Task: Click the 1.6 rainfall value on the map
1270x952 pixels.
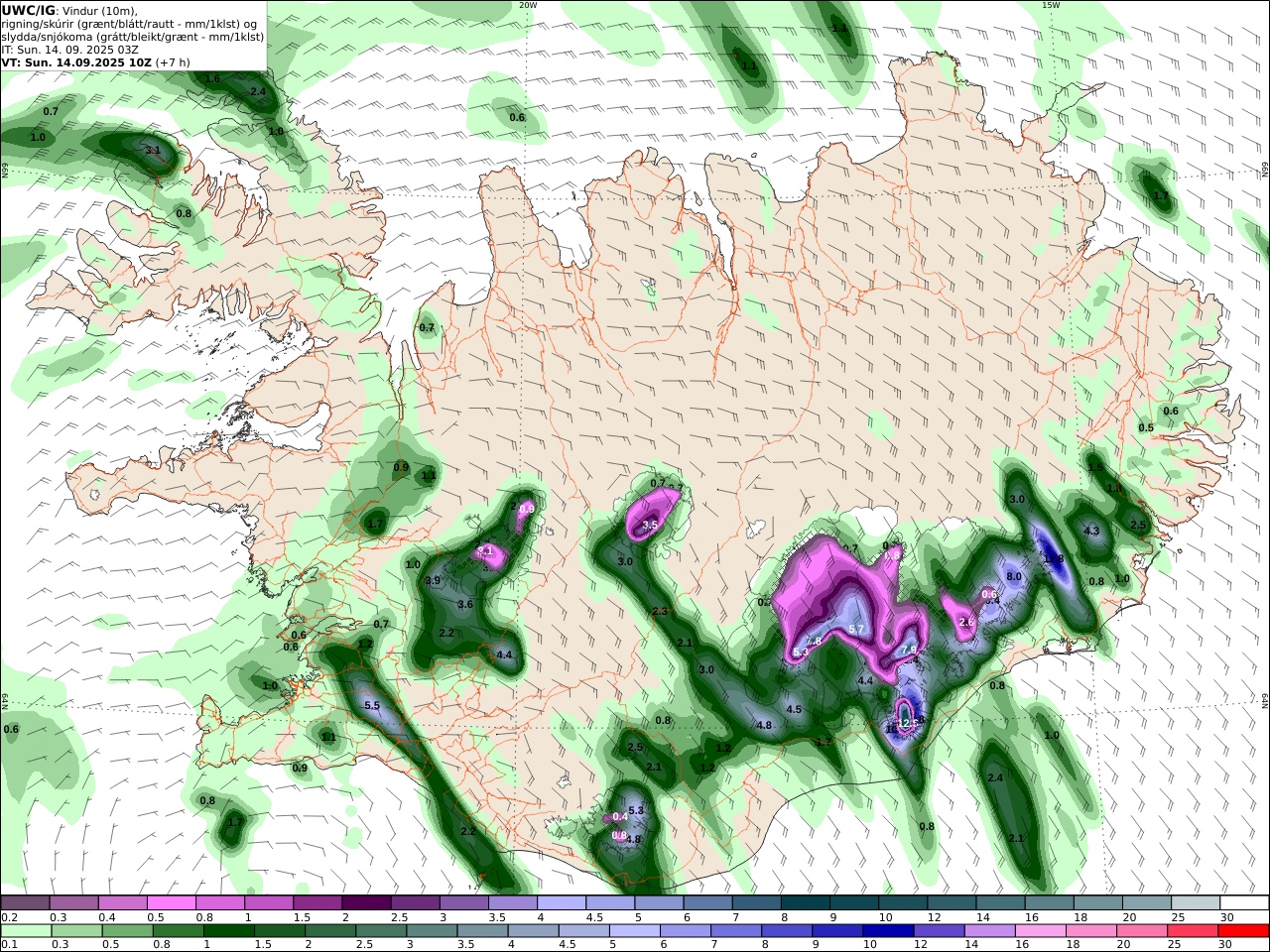Action: click(x=212, y=78)
